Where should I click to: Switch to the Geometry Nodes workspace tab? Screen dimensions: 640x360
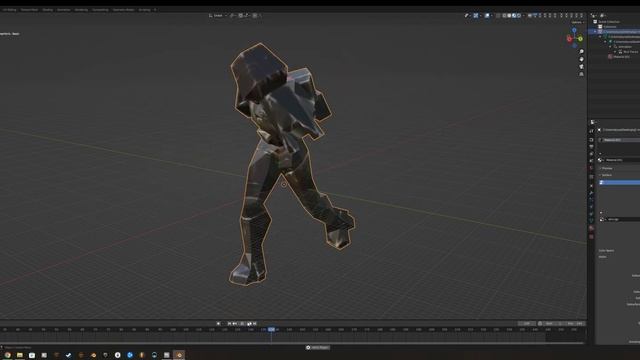(x=123, y=10)
